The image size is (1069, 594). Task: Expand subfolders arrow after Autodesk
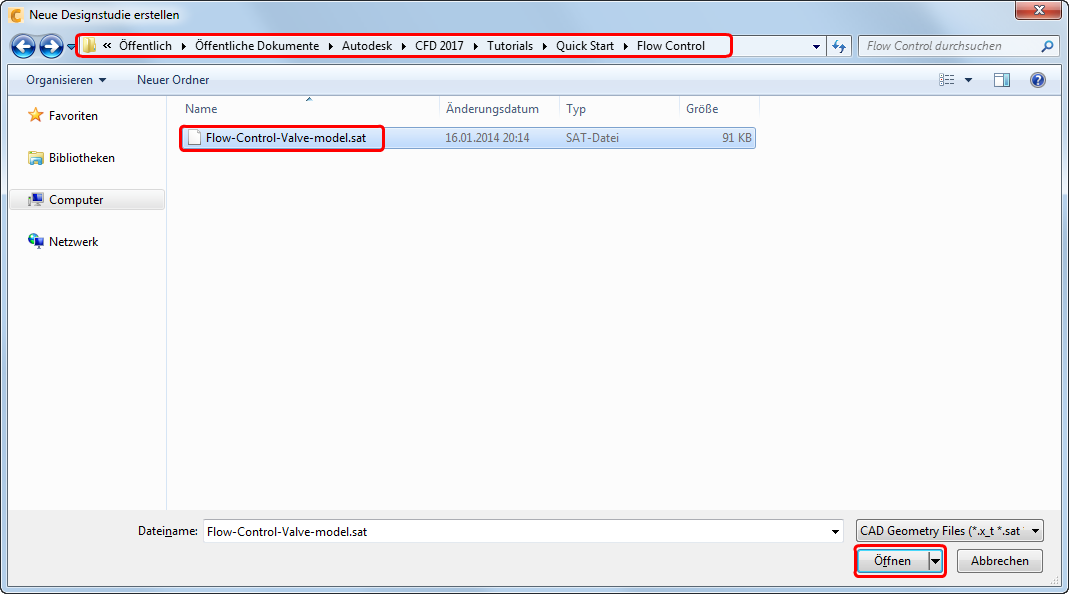click(x=404, y=46)
